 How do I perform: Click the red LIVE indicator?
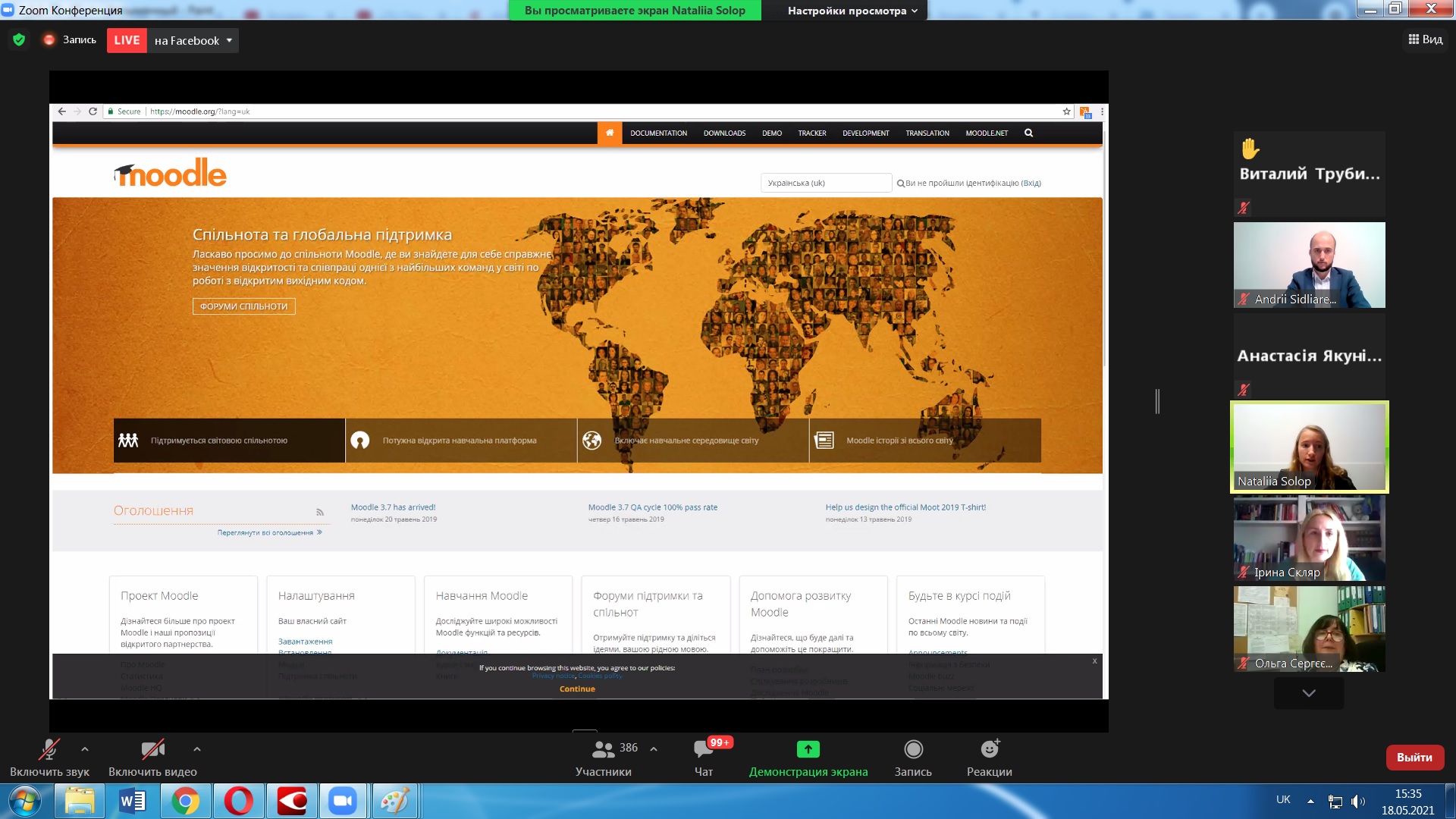127,40
